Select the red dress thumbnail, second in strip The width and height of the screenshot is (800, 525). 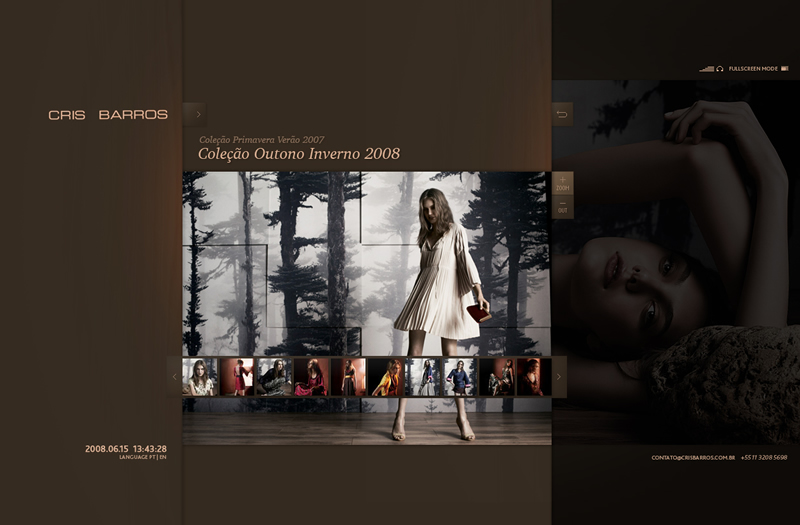tap(237, 377)
